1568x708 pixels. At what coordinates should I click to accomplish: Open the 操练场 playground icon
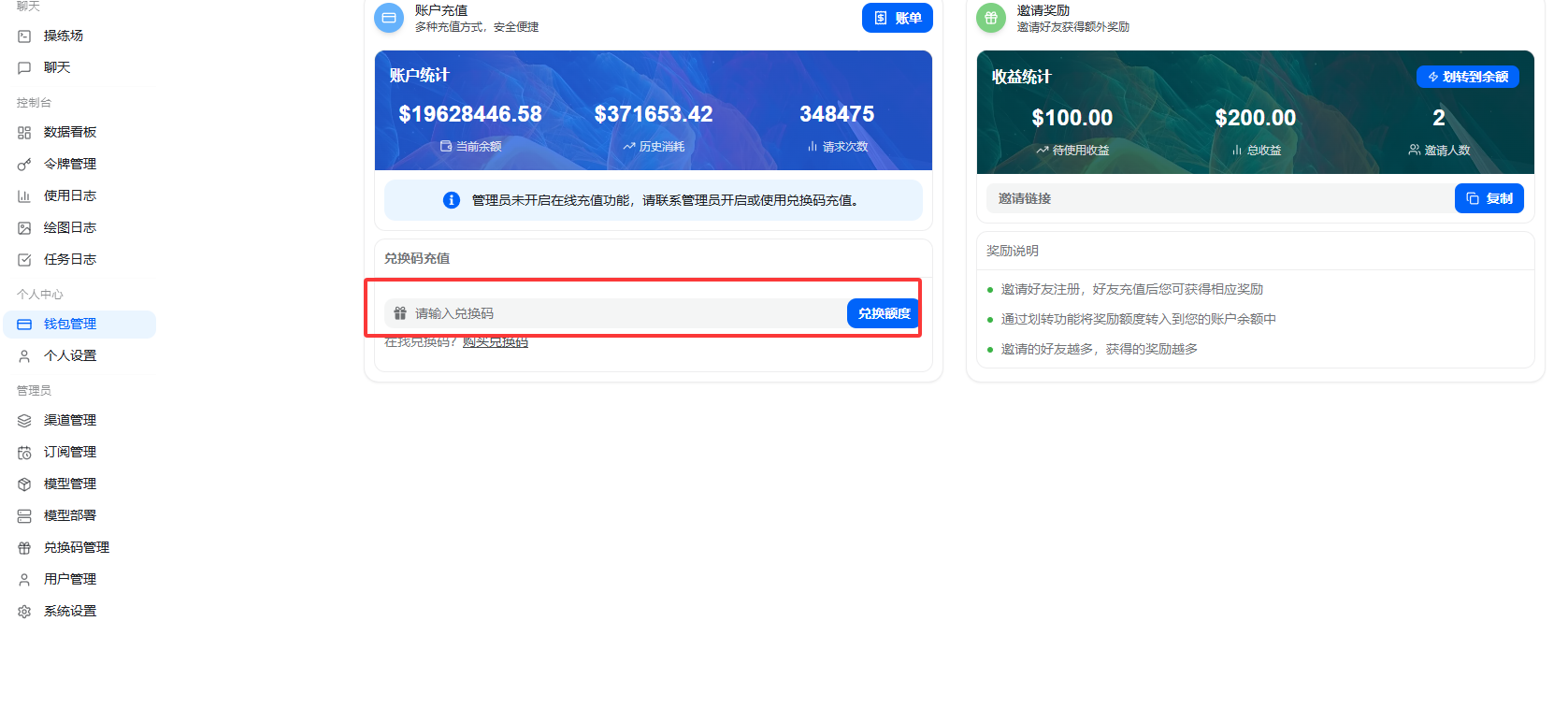point(24,36)
